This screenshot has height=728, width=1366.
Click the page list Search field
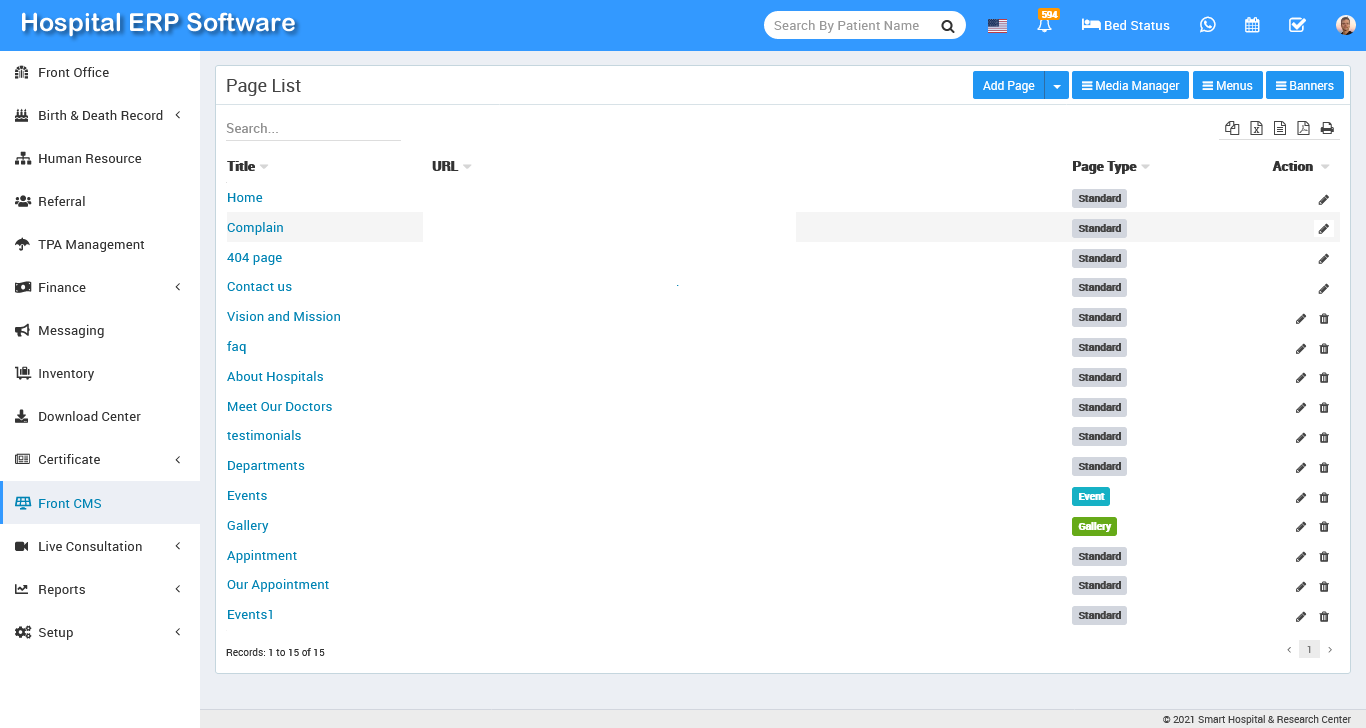point(313,128)
